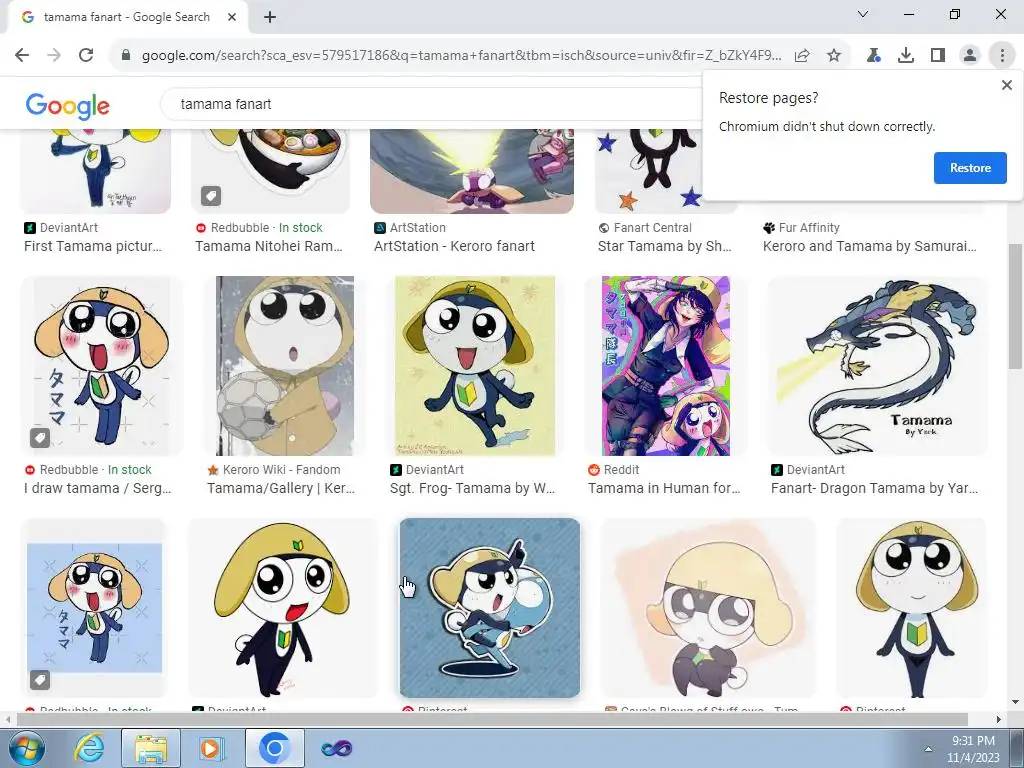Switch to Chromium in the taskbar
Screen dimensions: 1024x768
pyautogui.click(x=275, y=748)
